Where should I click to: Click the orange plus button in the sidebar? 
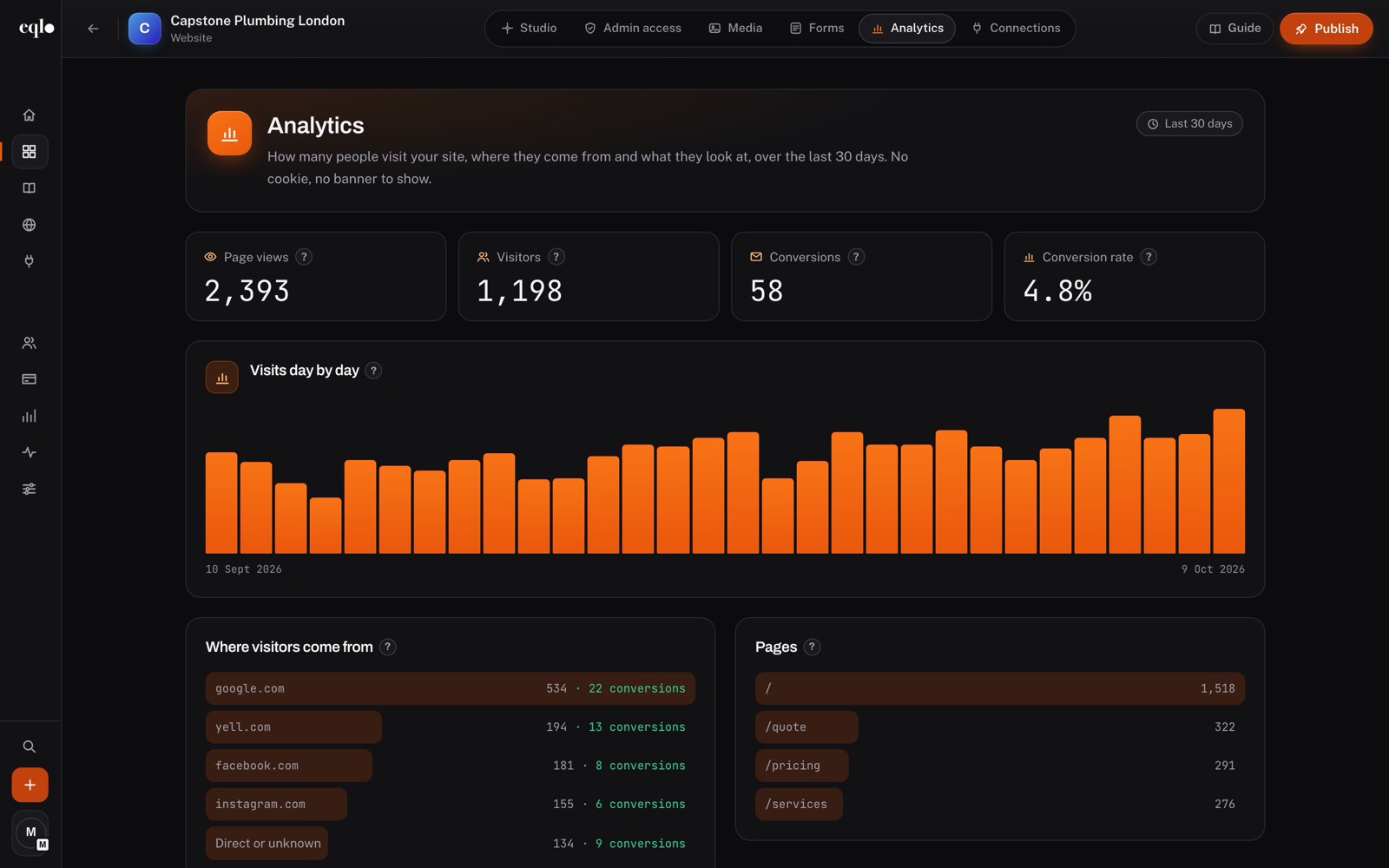coord(30,785)
